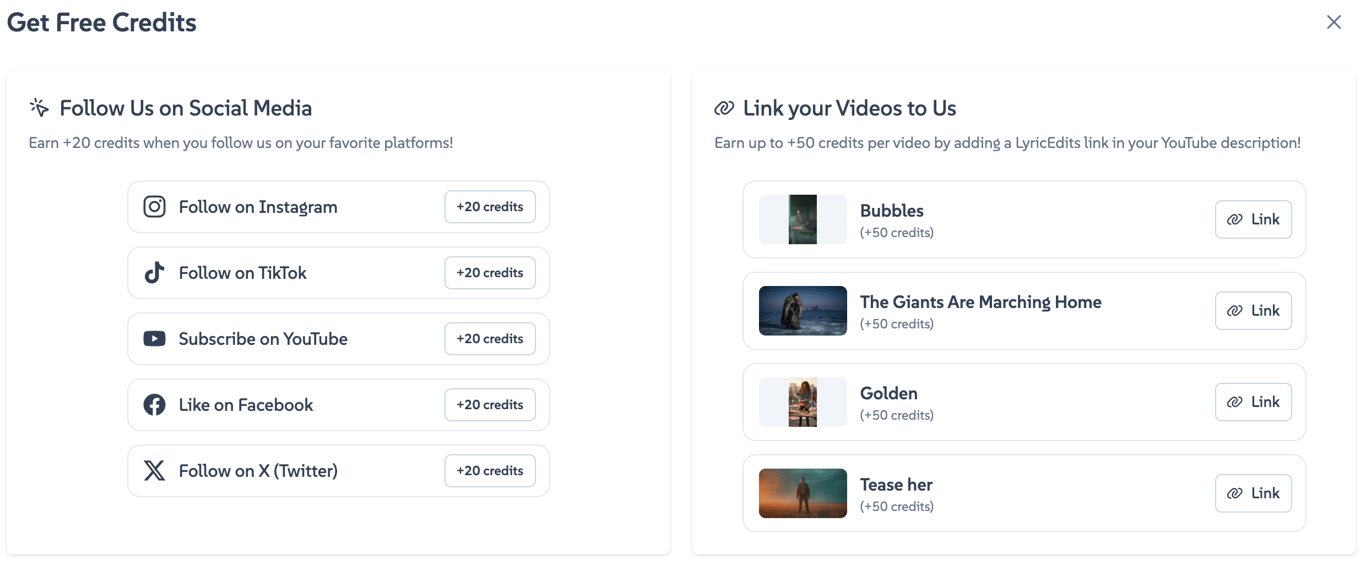
Task: Click the Follow Us on Social Media heading
Action: 186,108
